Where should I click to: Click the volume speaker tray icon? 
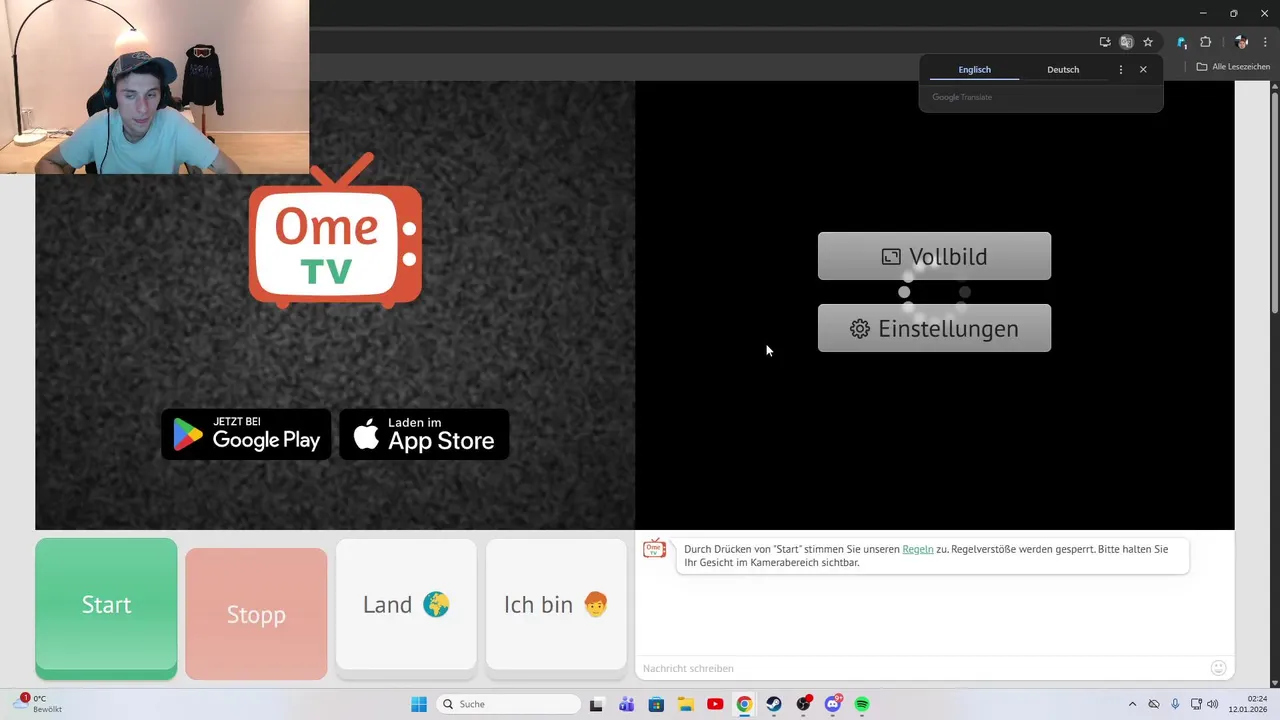1213,704
